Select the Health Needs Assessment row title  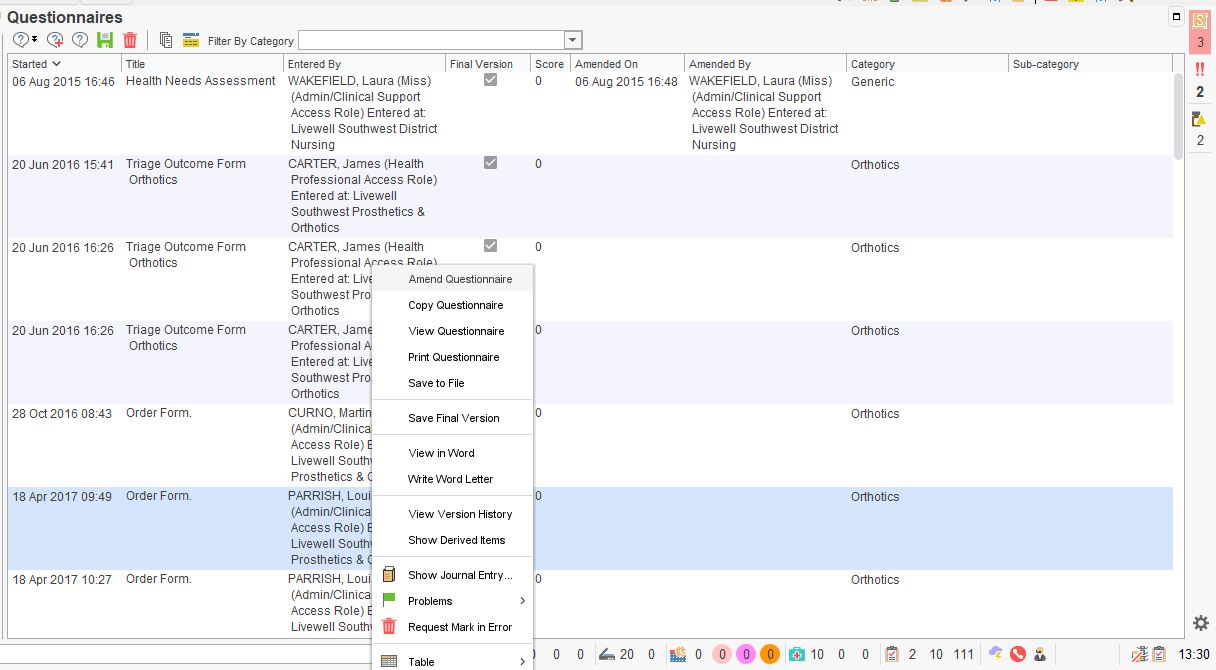click(x=200, y=81)
